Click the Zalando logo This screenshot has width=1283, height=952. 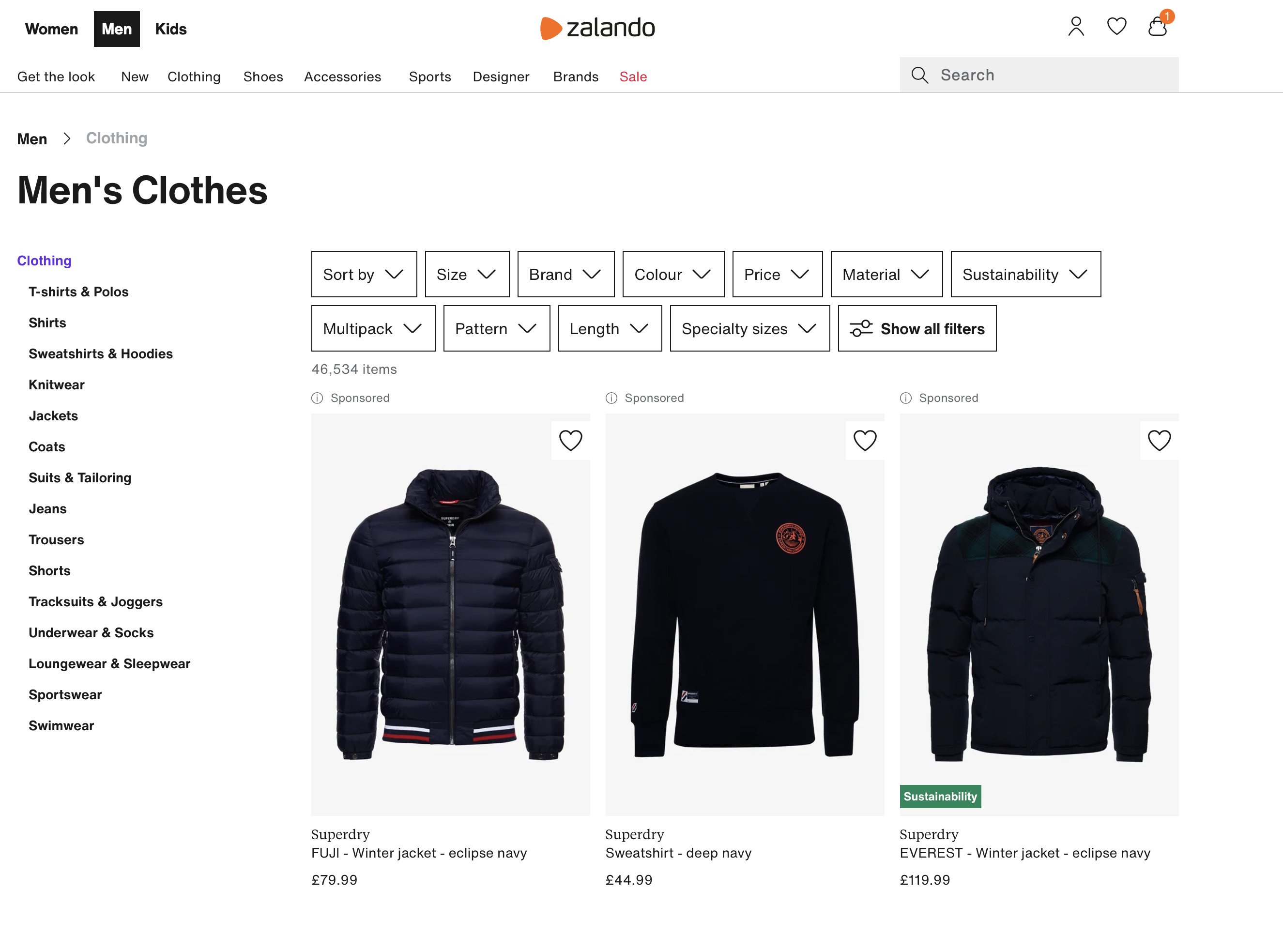(597, 28)
